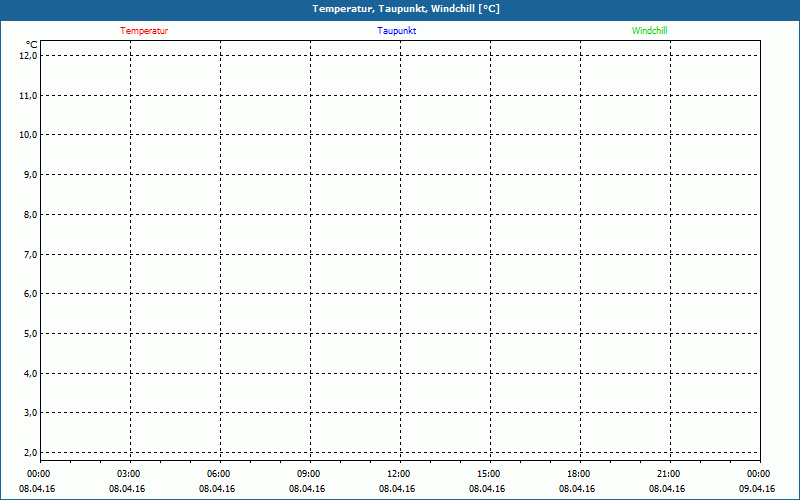The height and width of the screenshot is (500, 800).
Task: Click the '8,0' y-axis value
Action: point(30,214)
